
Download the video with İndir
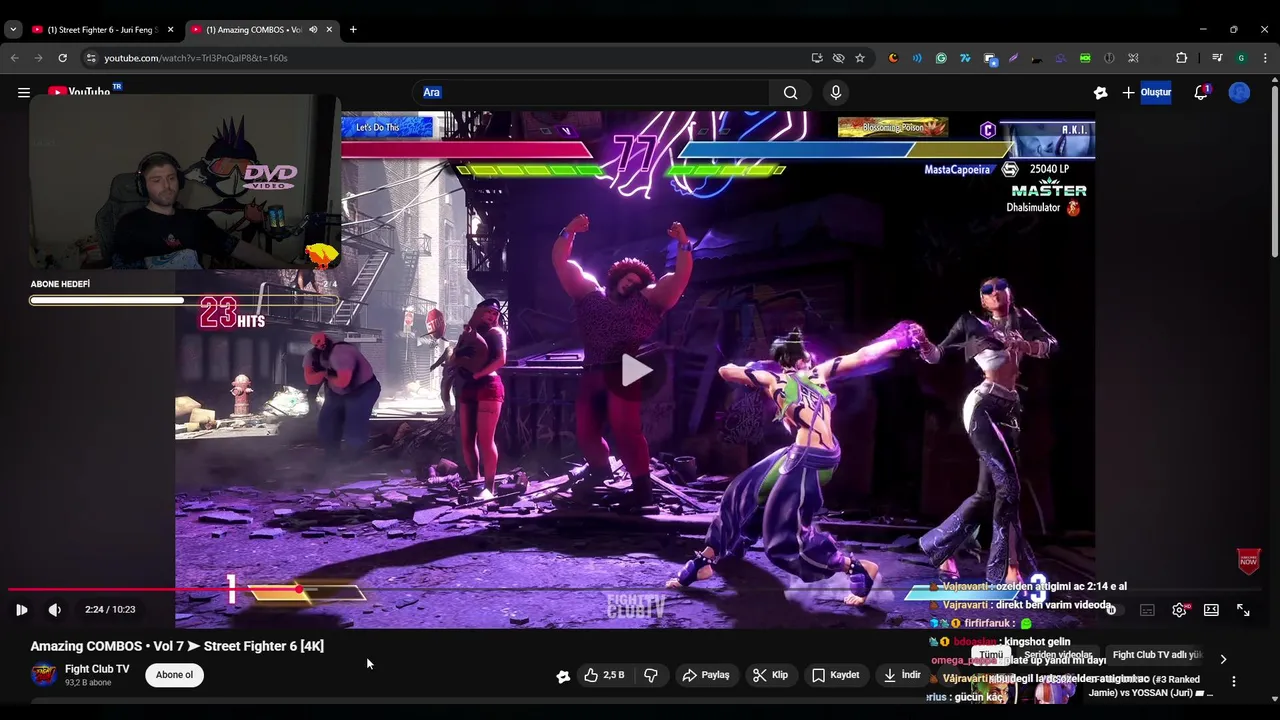(902, 675)
